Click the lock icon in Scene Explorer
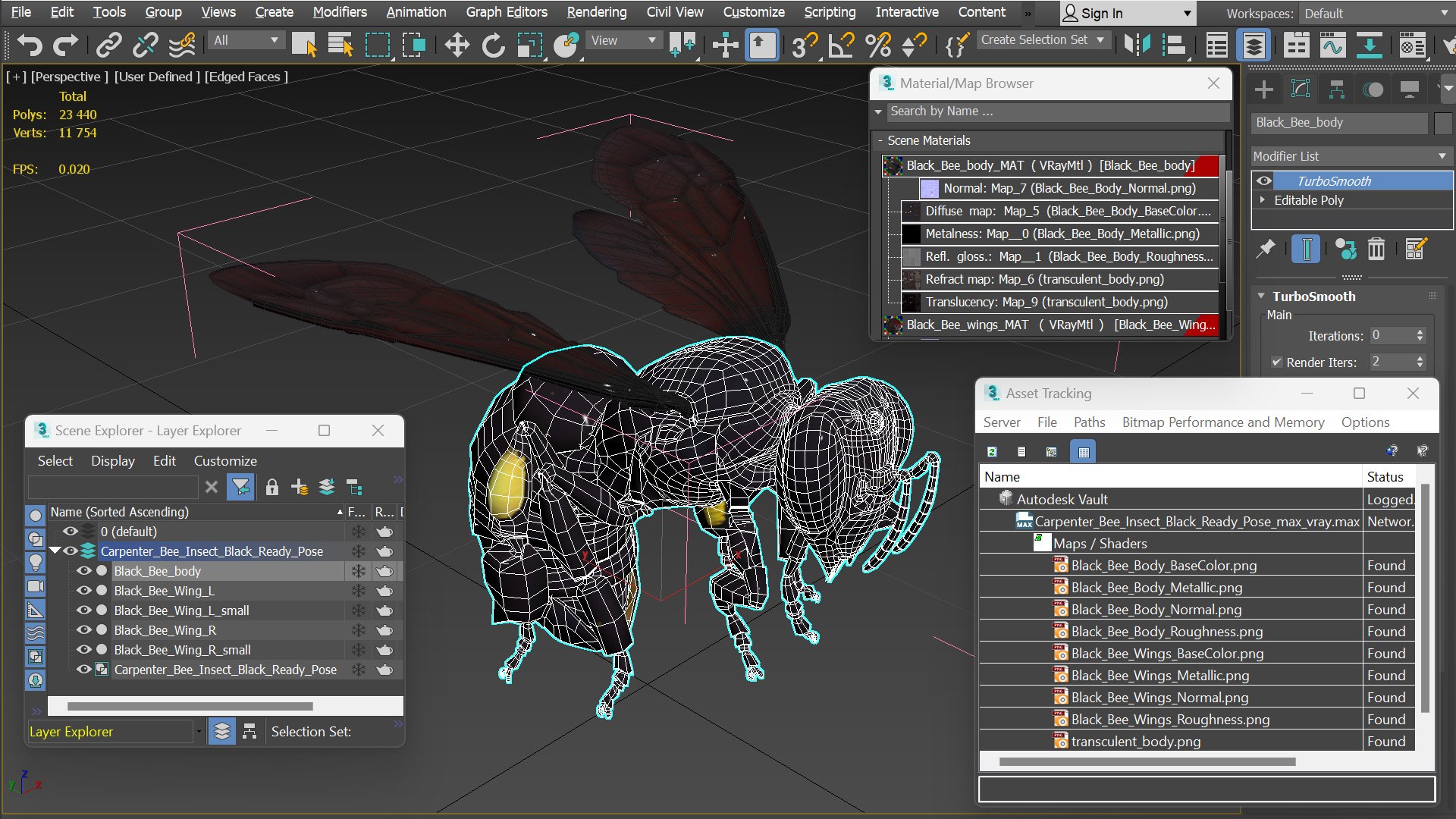Image resolution: width=1456 pixels, height=819 pixels. click(272, 487)
